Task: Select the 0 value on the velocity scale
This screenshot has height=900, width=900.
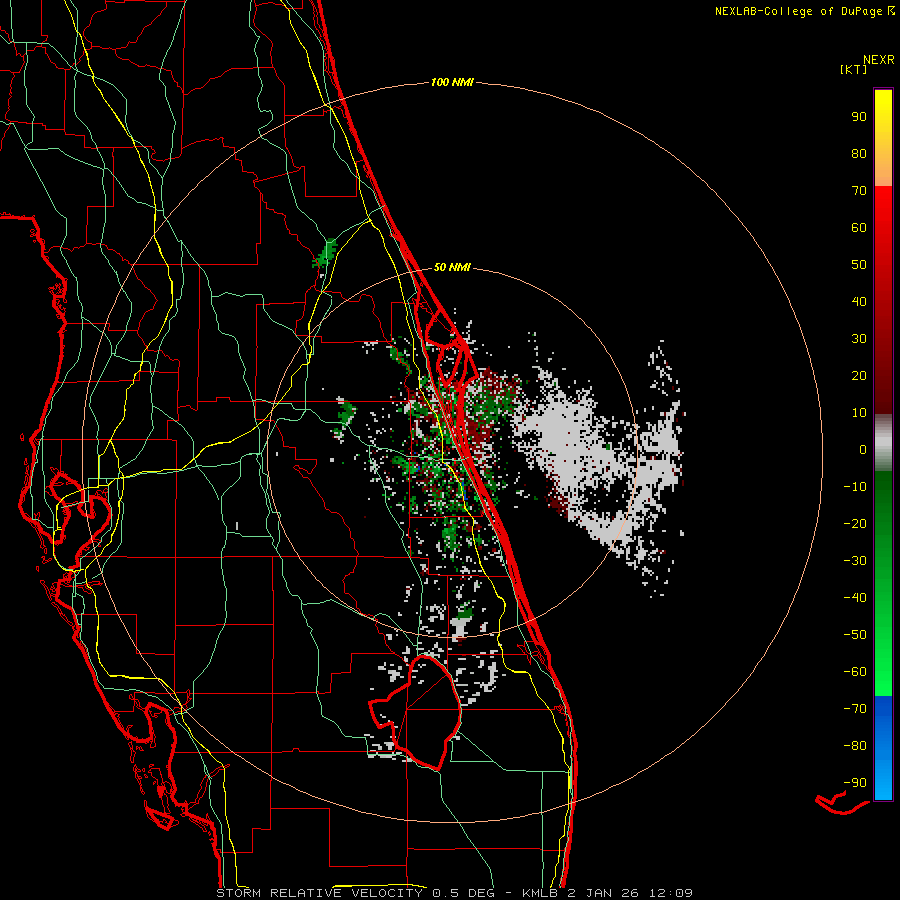Action: point(863,450)
